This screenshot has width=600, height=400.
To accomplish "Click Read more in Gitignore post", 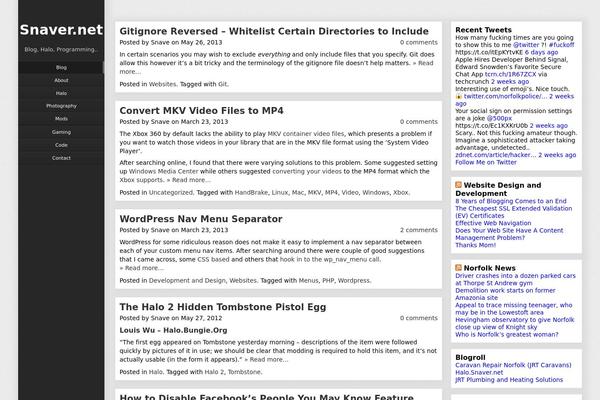I will pos(423,63).
